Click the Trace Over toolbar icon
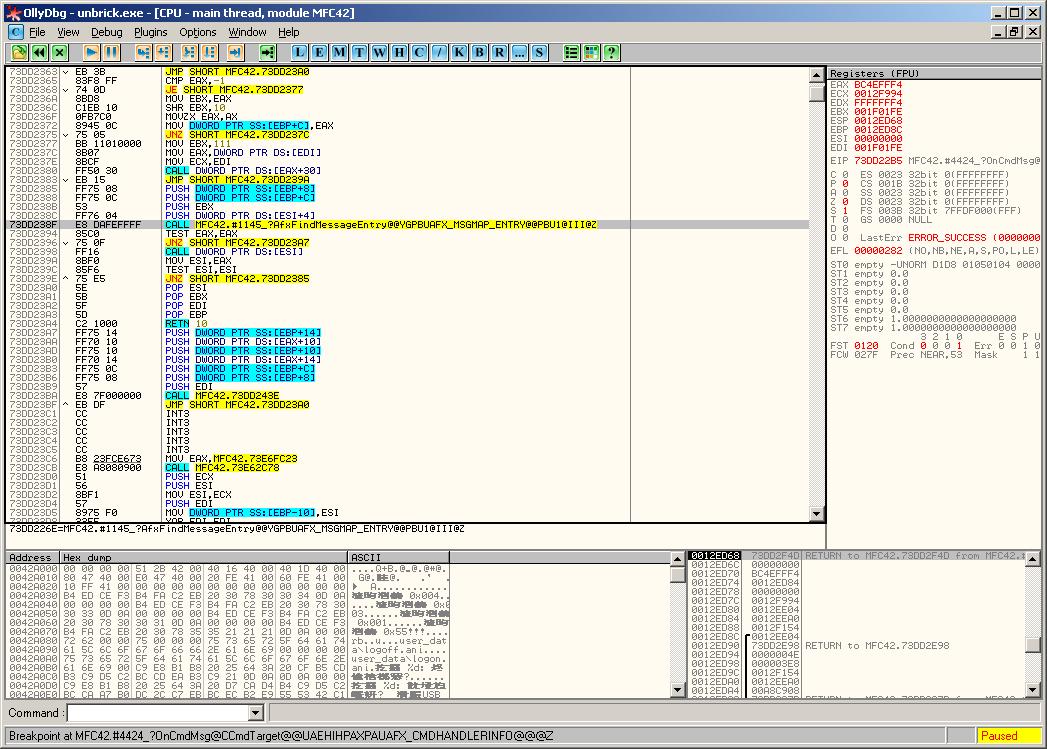 coord(210,52)
